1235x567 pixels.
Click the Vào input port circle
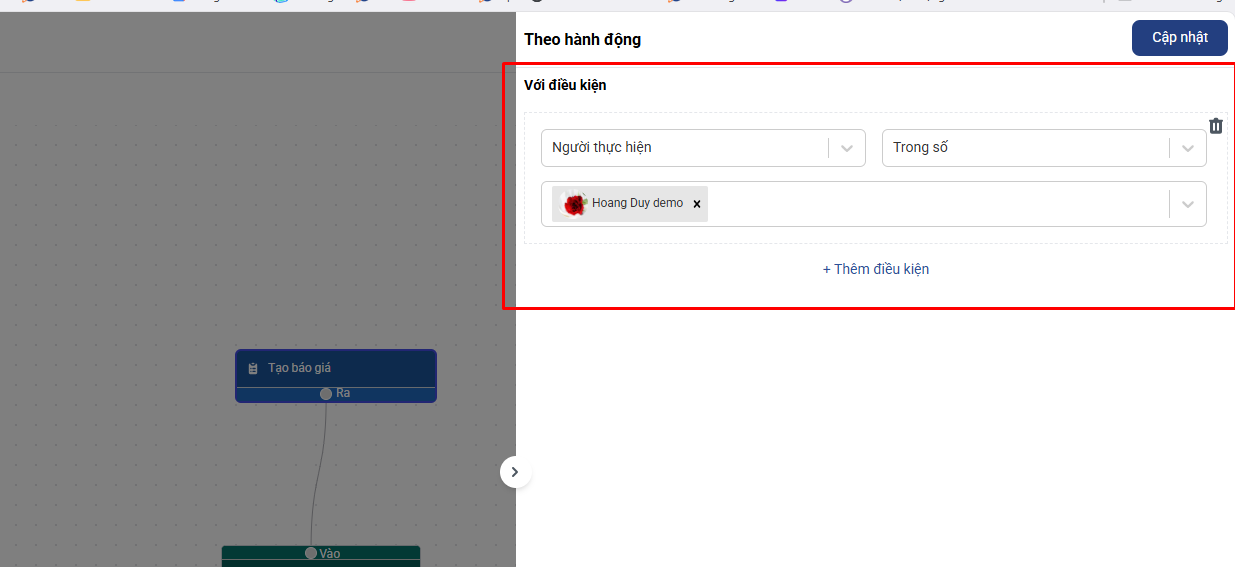(311, 553)
